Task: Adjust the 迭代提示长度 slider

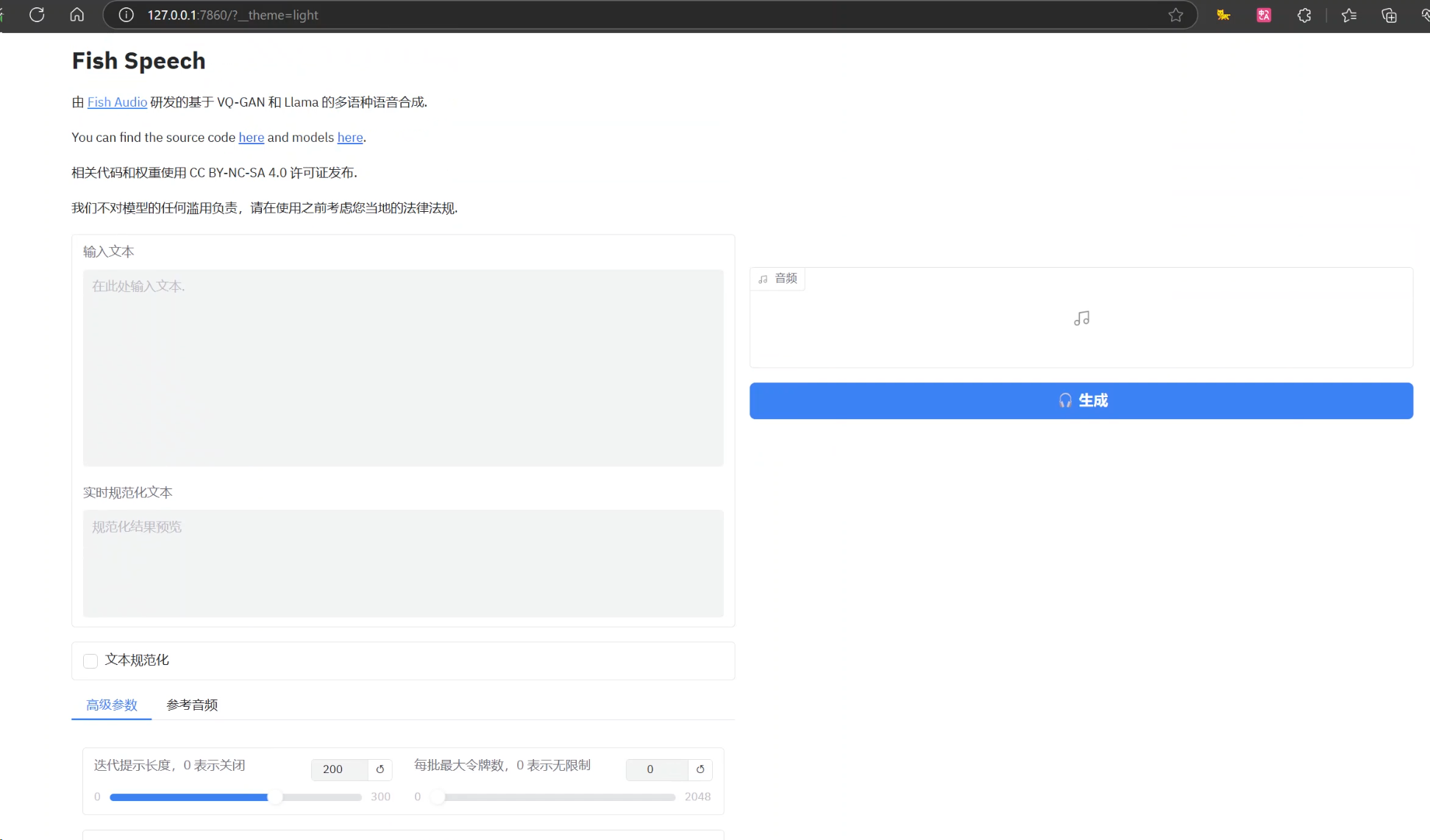Action: point(235,797)
